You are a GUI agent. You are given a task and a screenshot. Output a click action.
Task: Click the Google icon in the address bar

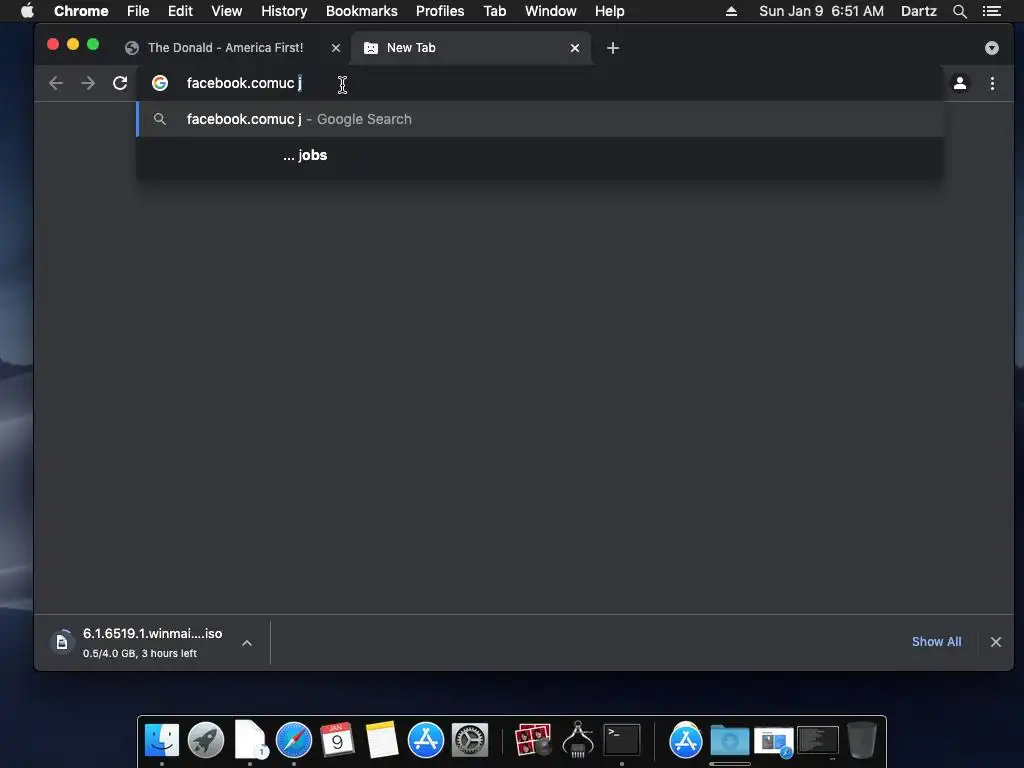pos(160,83)
